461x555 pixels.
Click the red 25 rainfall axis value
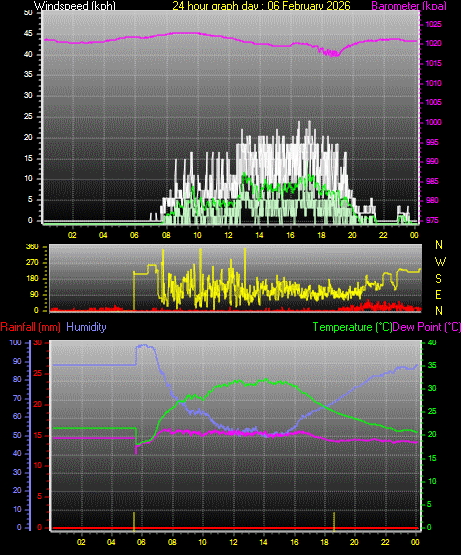pyautogui.click(x=38, y=373)
